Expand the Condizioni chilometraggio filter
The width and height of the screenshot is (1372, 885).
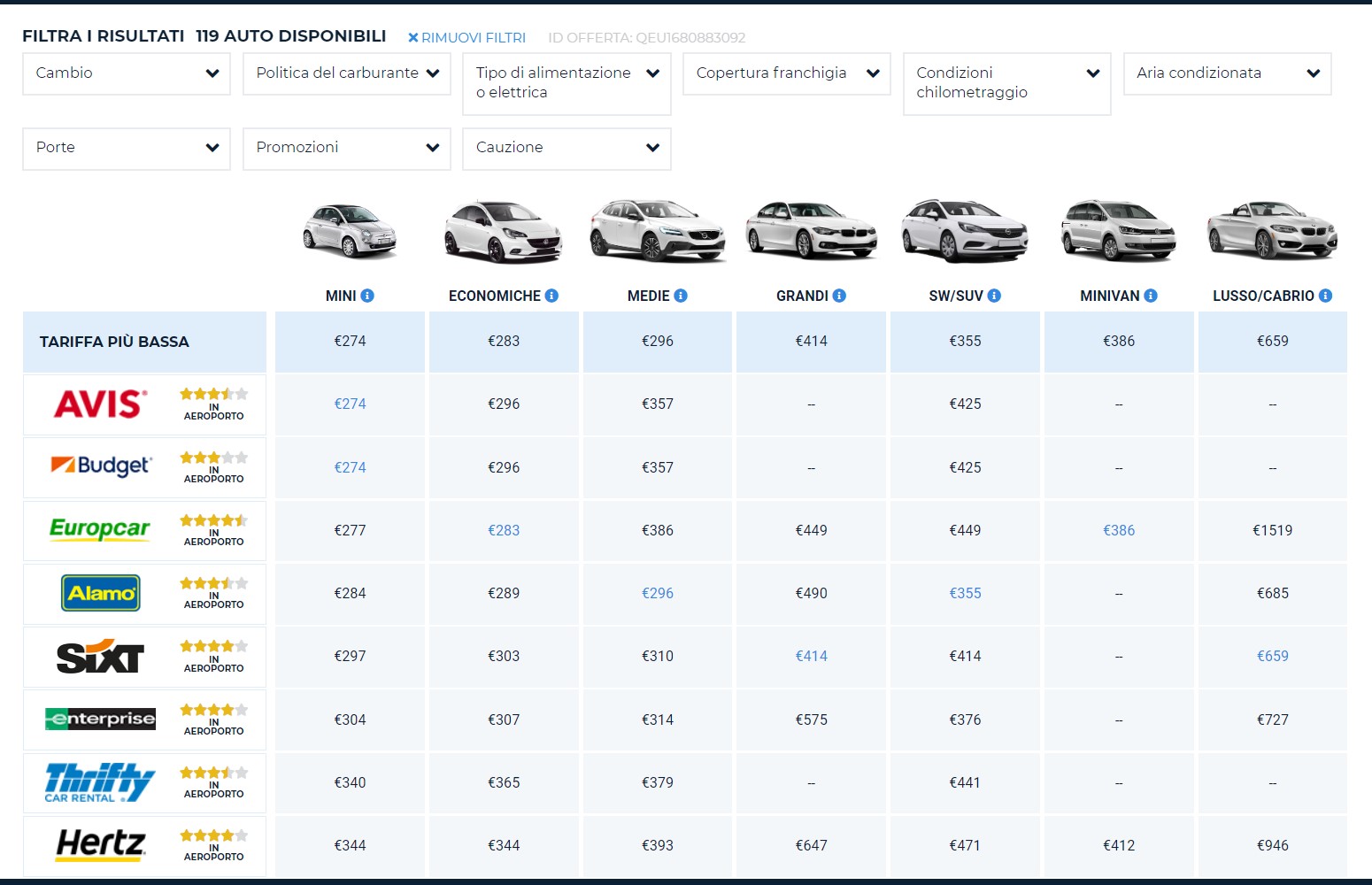[x=1007, y=83]
